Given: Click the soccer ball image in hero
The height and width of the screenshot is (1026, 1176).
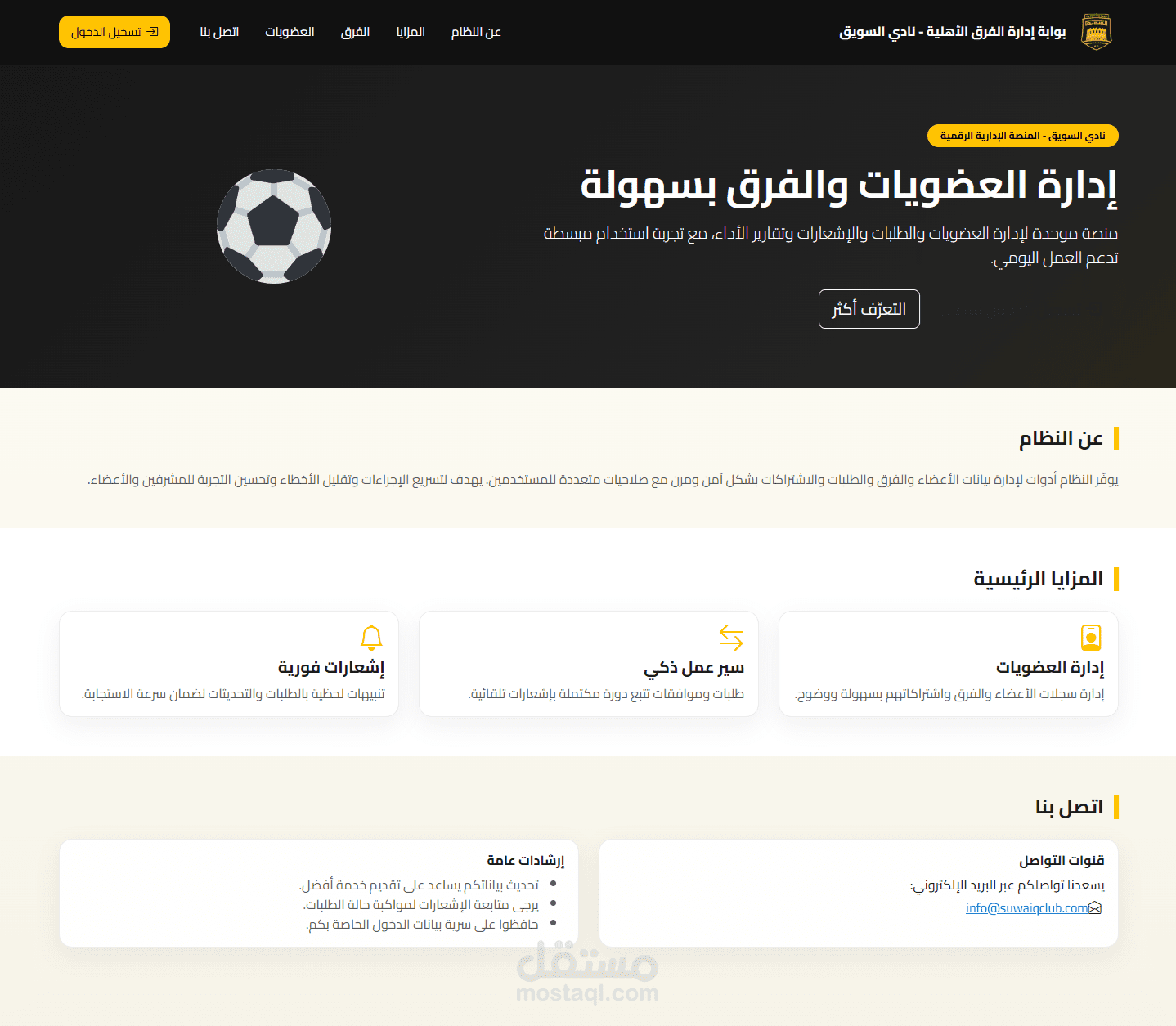Looking at the screenshot, I should (x=274, y=226).
